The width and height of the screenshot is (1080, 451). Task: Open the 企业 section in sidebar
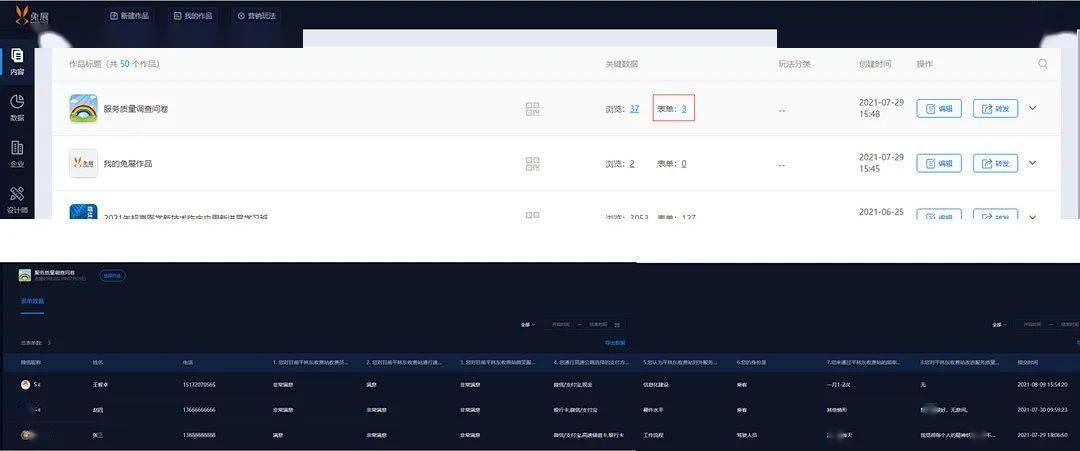click(17, 153)
